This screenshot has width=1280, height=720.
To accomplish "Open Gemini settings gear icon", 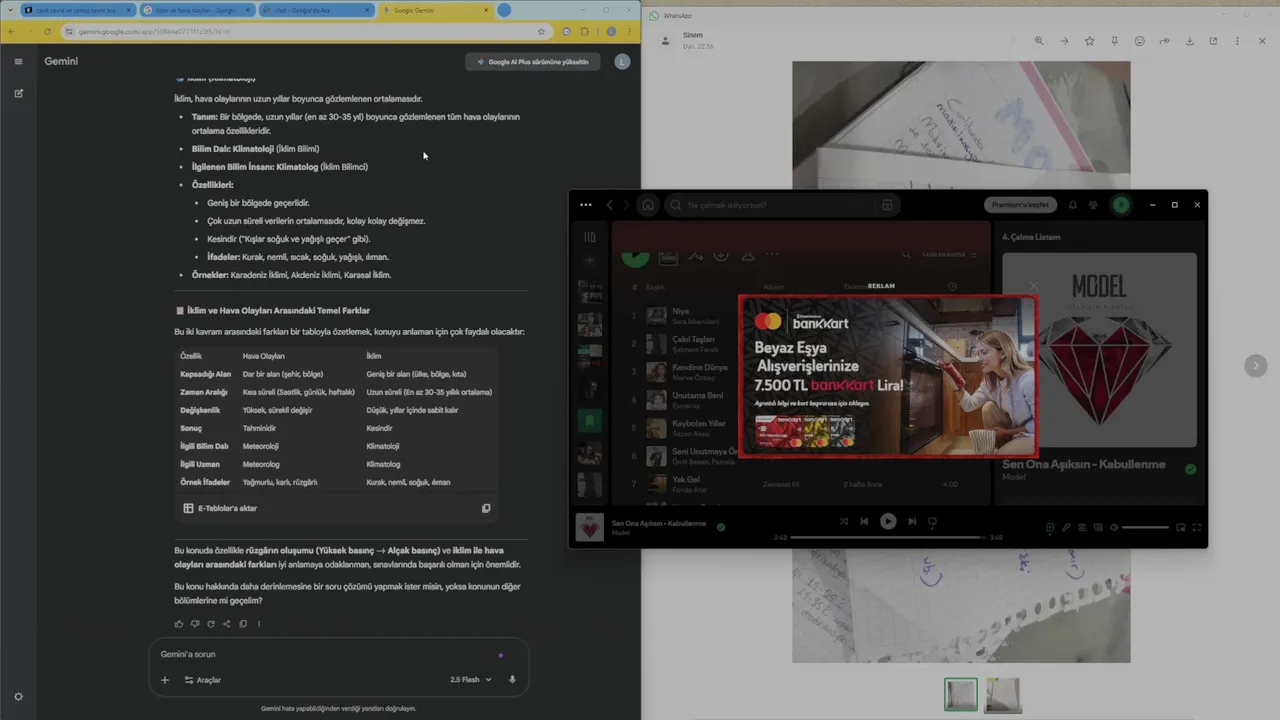I will click(x=18, y=697).
